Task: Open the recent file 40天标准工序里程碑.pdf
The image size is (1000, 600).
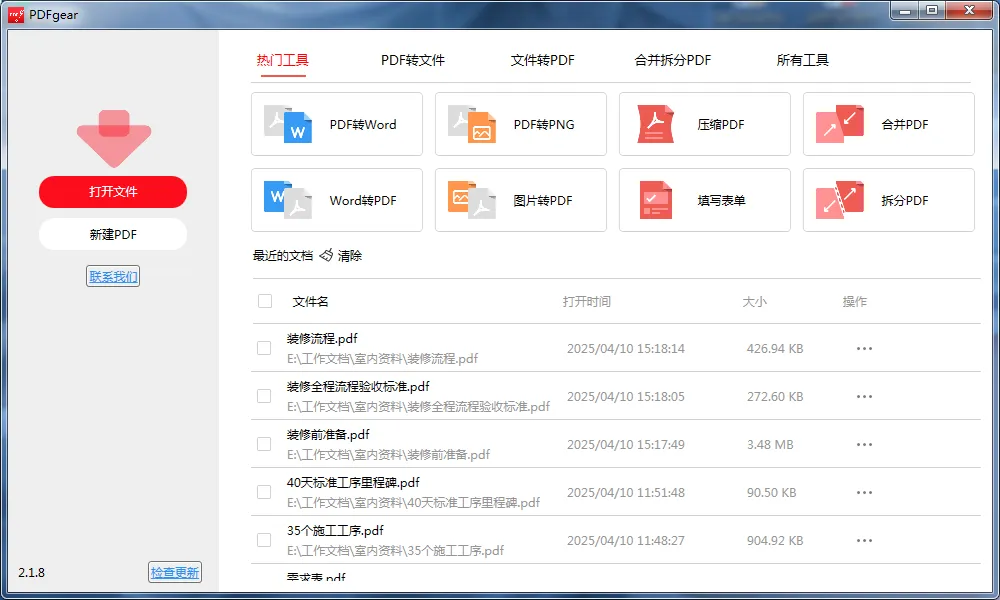Action: (353, 483)
